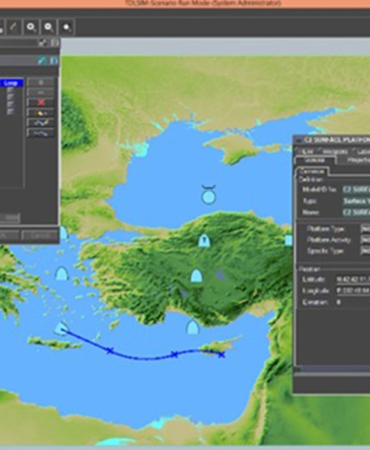Select the Common sub-tab

pos(312,171)
